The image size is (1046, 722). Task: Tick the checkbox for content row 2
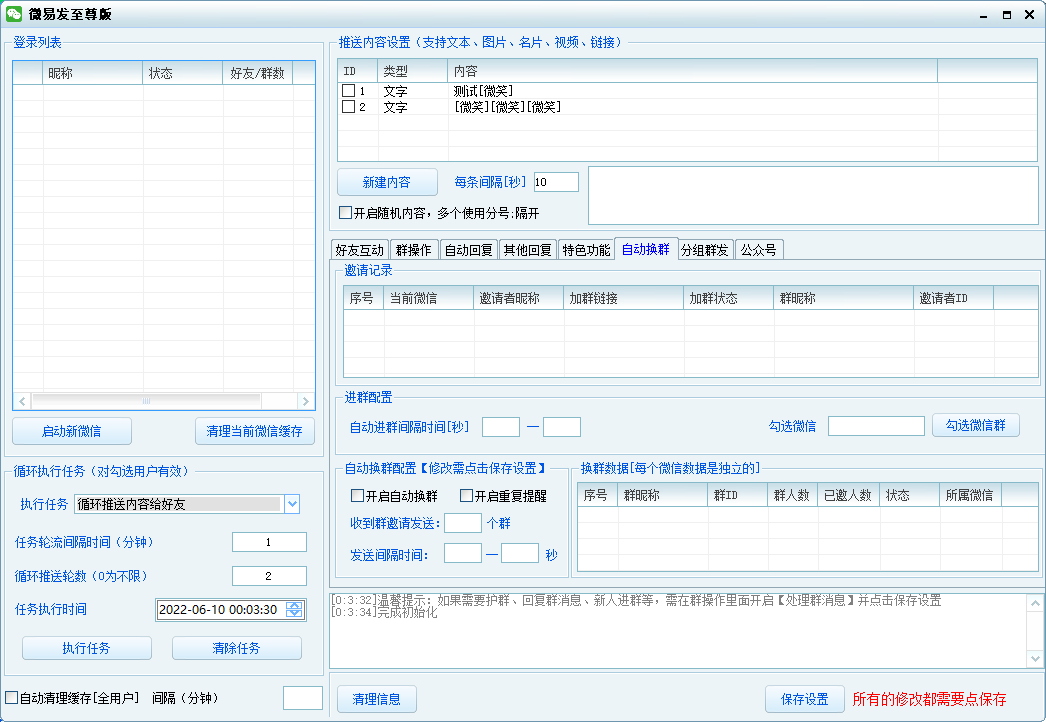click(x=348, y=106)
